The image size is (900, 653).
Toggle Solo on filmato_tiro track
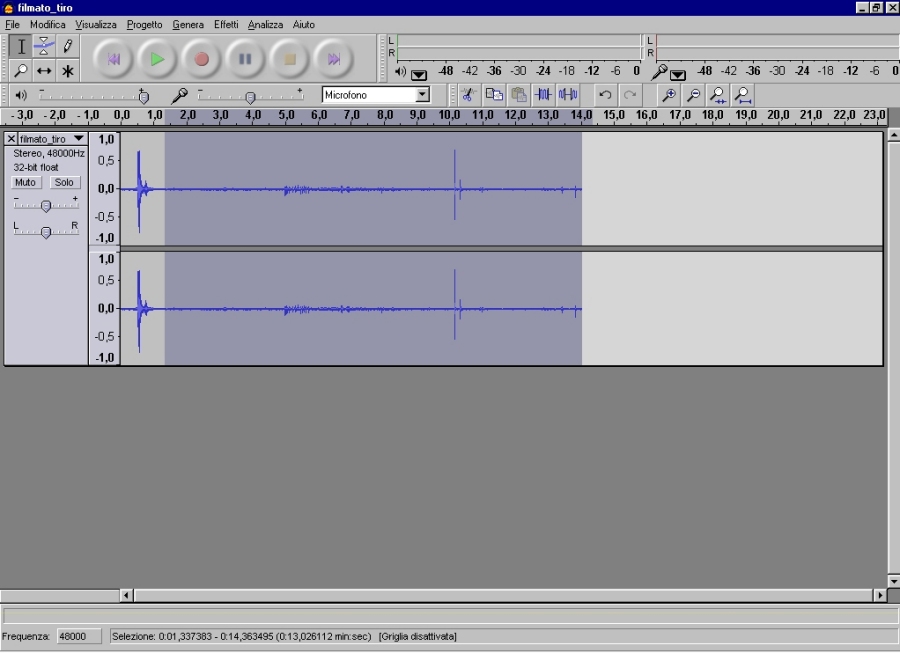(x=64, y=182)
